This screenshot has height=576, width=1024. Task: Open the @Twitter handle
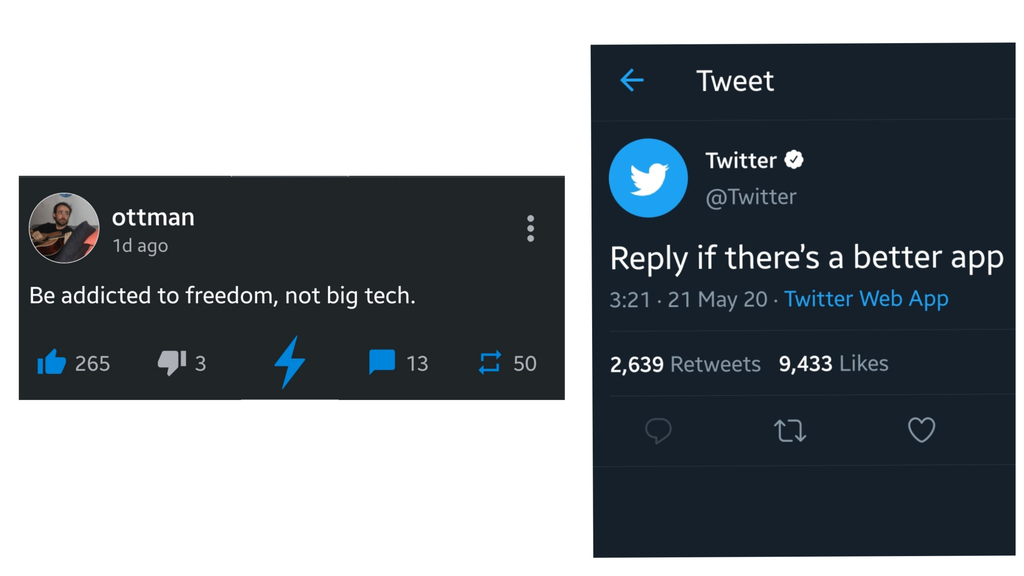pyautogui.click(x=751, y=197)
